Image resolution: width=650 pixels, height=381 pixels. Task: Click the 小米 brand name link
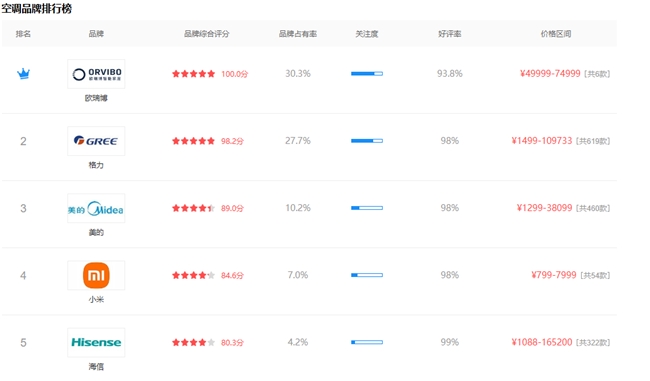[x=96, y=299]
